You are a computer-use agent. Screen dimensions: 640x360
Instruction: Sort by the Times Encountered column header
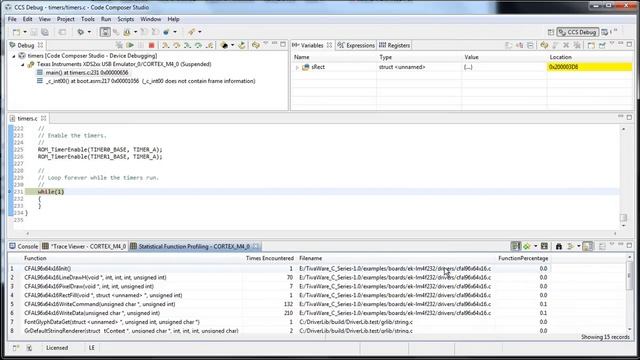[270, 258]
